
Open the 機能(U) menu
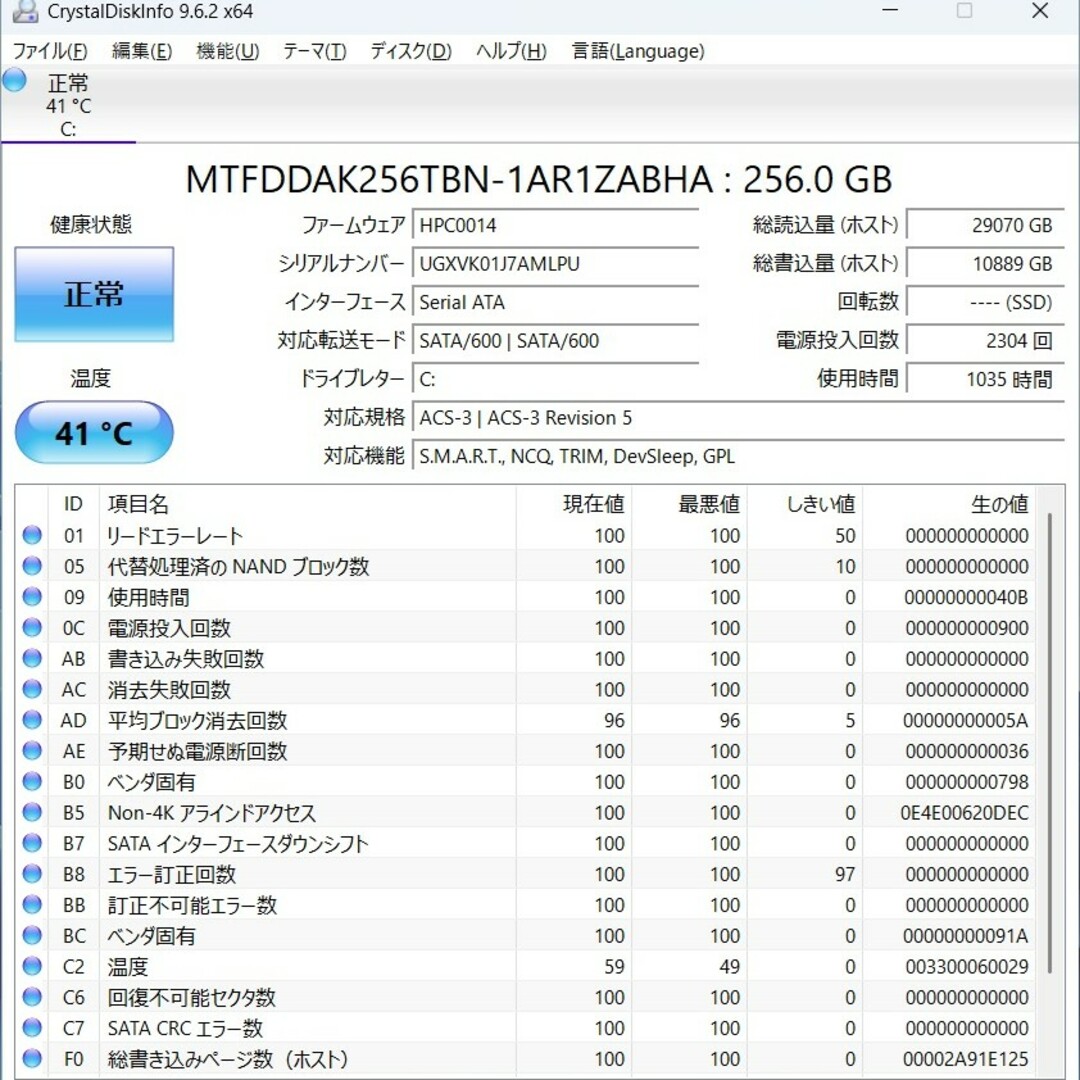(228, 51)
